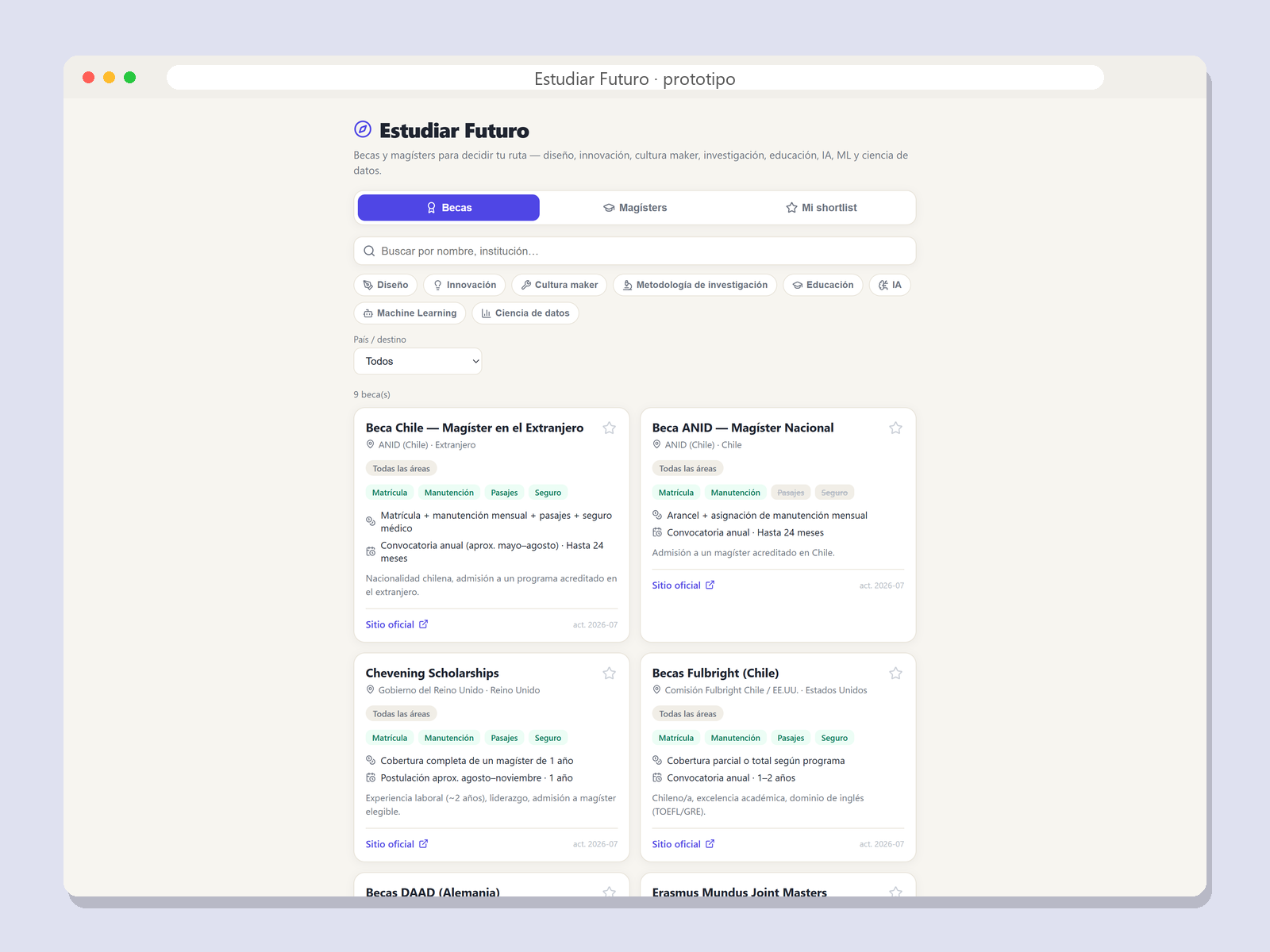Screen dimensions: 1270x952
Task: Click struck-through Seguro tag on Beca ANID card
Action: pos(834,493)
